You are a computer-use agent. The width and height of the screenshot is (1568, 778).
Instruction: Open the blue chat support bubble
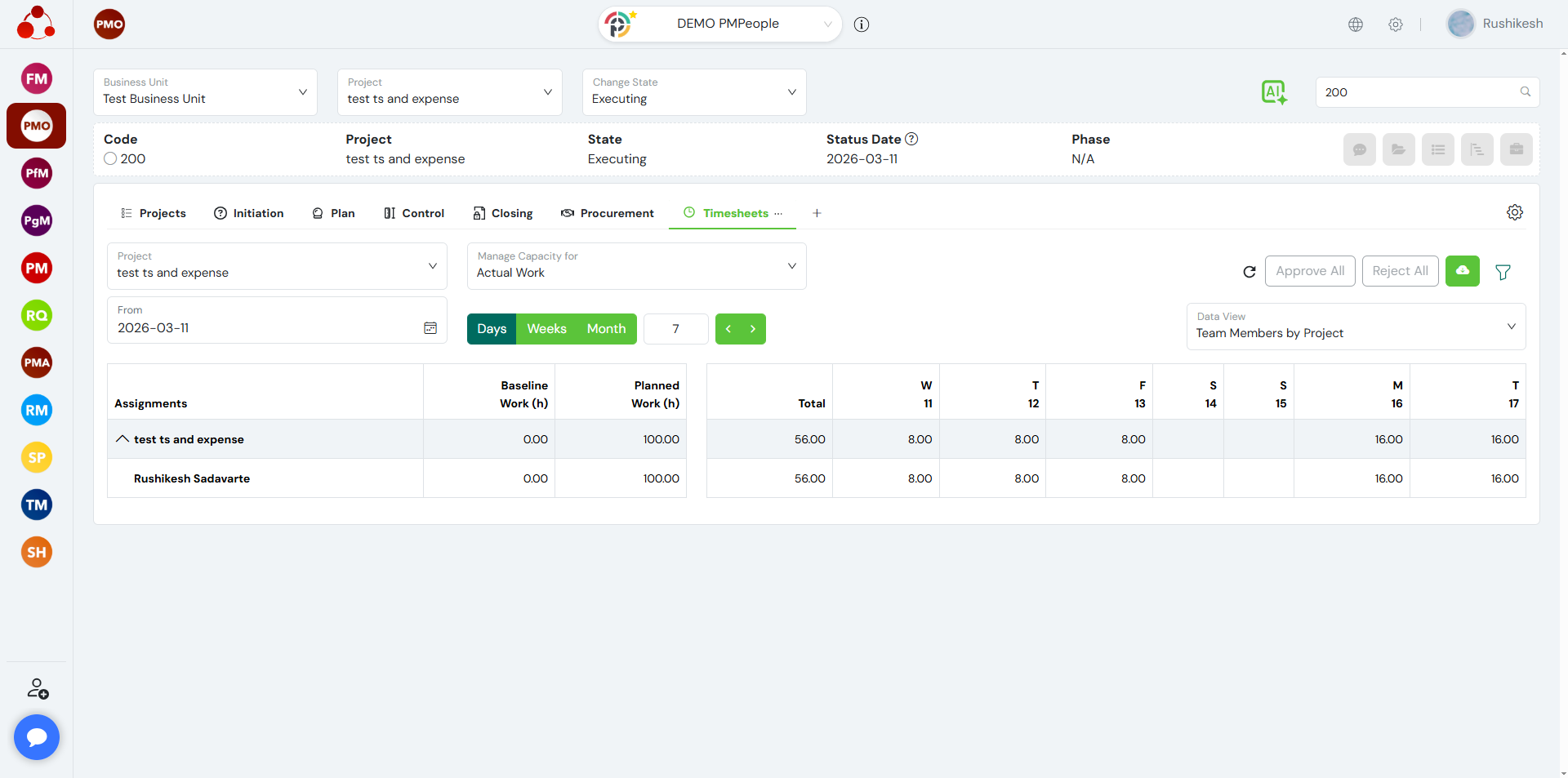coord(37,737)
